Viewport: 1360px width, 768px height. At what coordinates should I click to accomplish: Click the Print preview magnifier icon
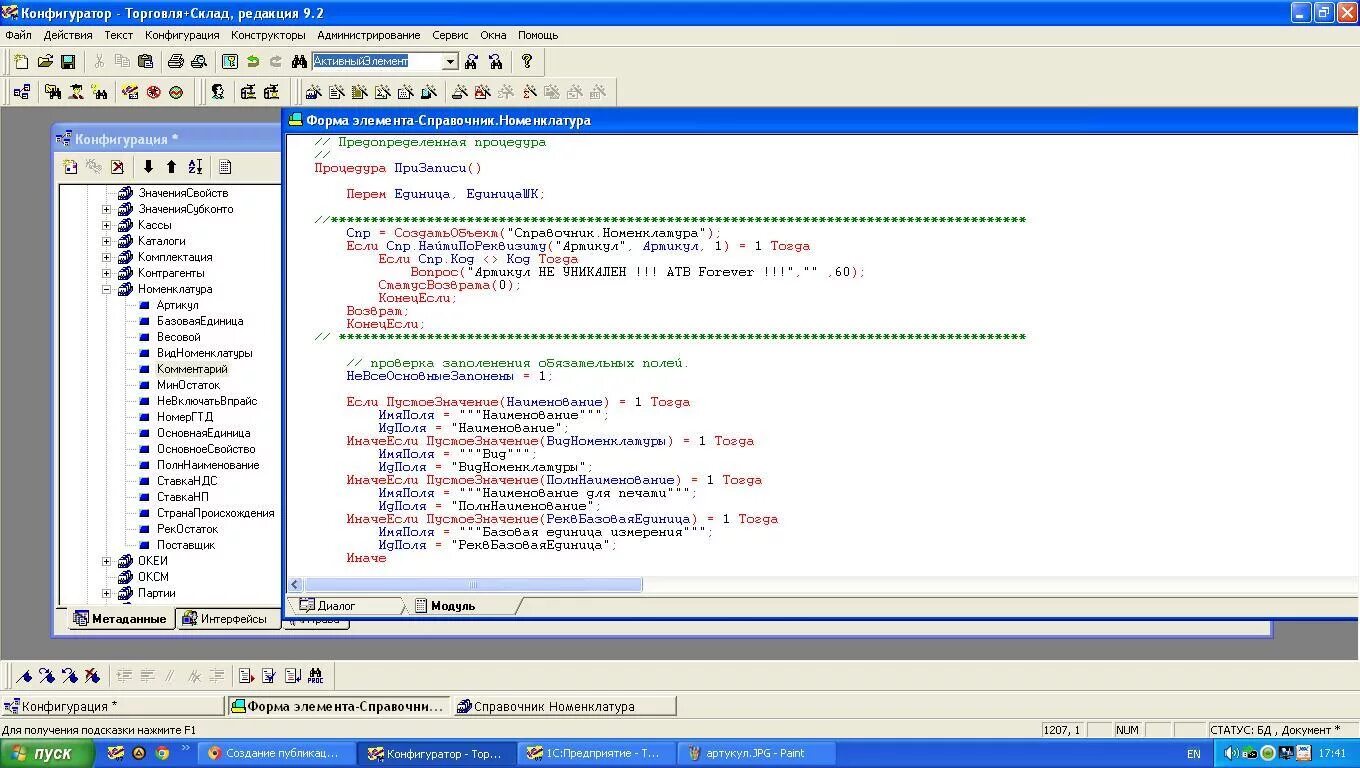pyautogui.click(x=199, y=62)
